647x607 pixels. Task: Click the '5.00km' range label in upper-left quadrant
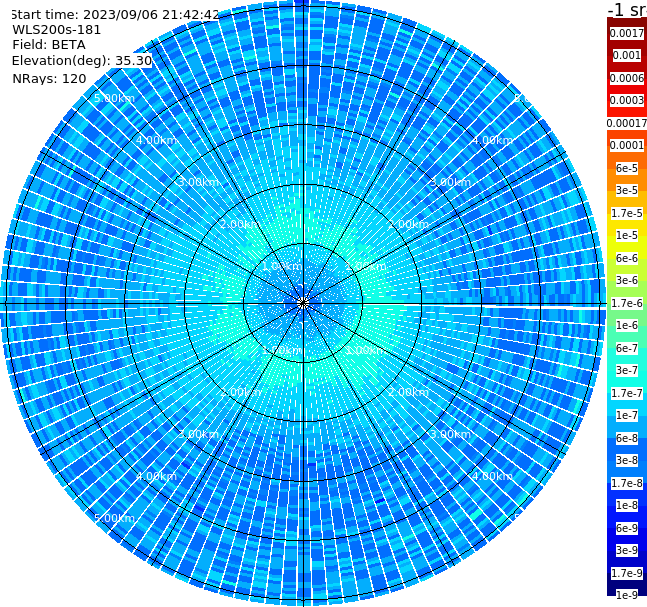click(114, 99)
